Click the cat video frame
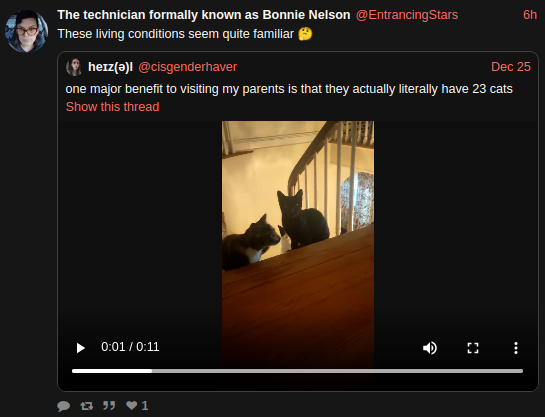This screenshot has width=545, height=417. [x=298, y=226]
